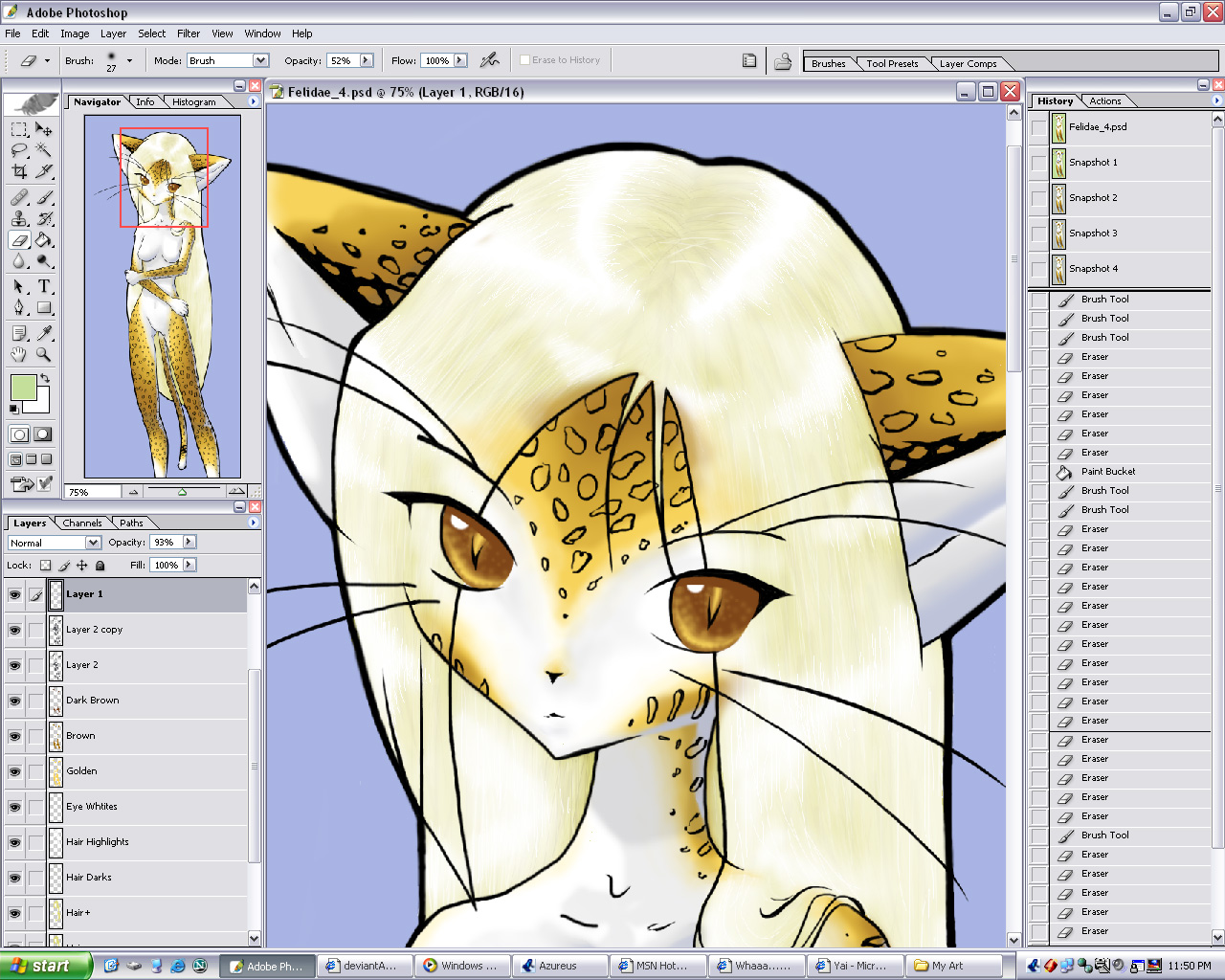This screenshot has width=1225, height=980.
Task: Open the Opacity slider arrow in options bar
Action: 366,60
